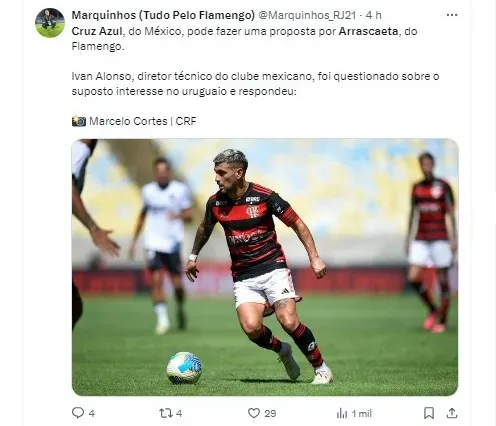Bookmark this tweet
The height and width of the screenshot is (426, 496).
[x=429, y=413]
